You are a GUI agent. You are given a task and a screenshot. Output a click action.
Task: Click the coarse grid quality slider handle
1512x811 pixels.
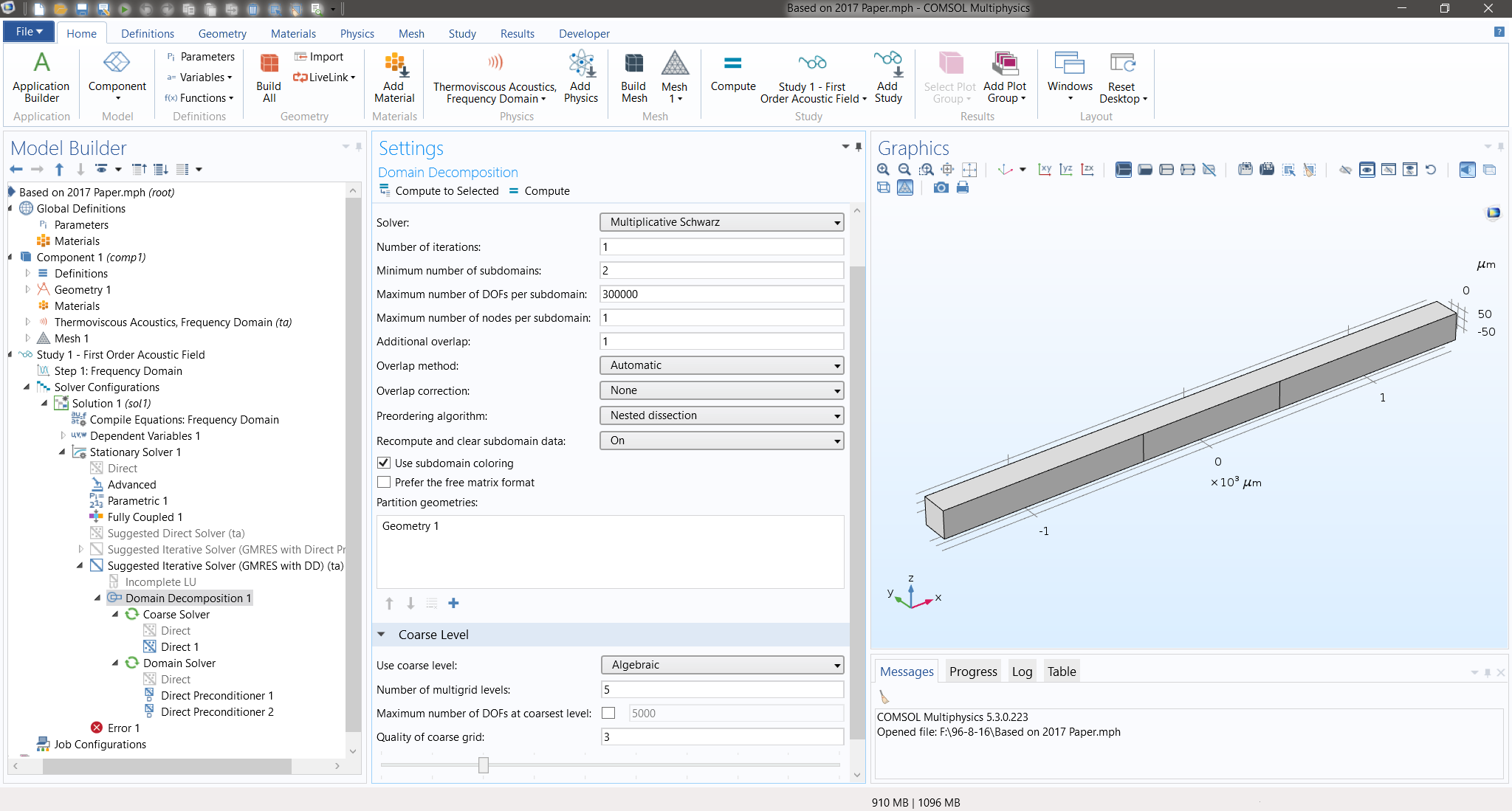[x=483, y=765]
